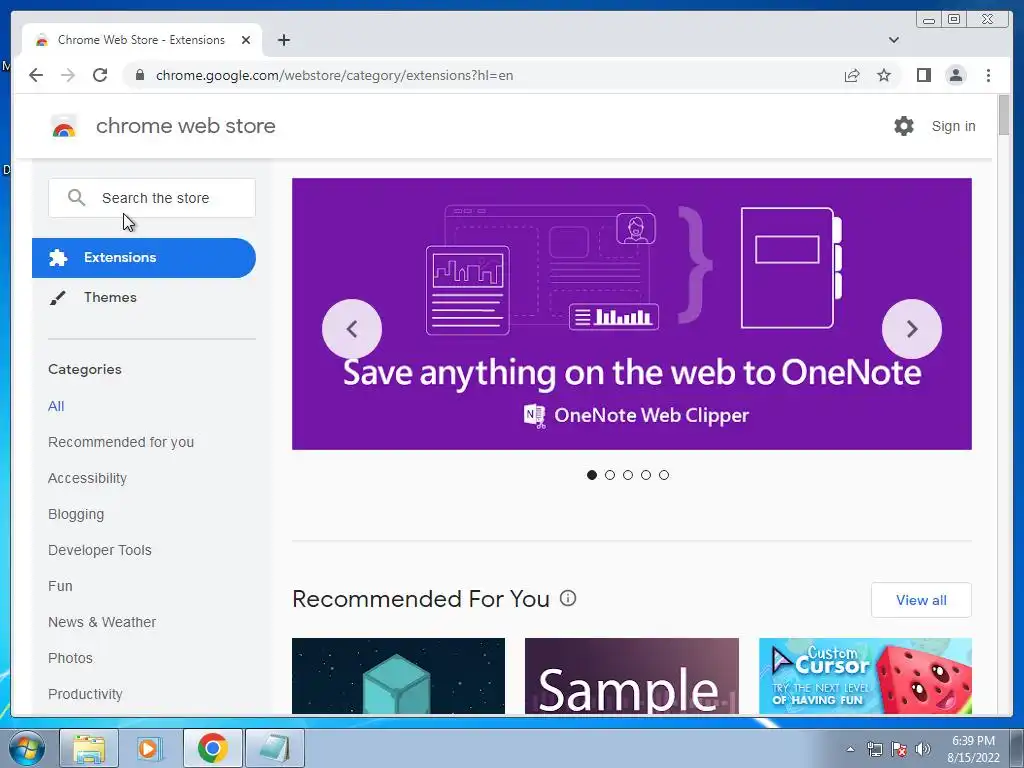Open a new tab with plus button
The height and width of the screenshot is (768, 1024).
(283, 40)
